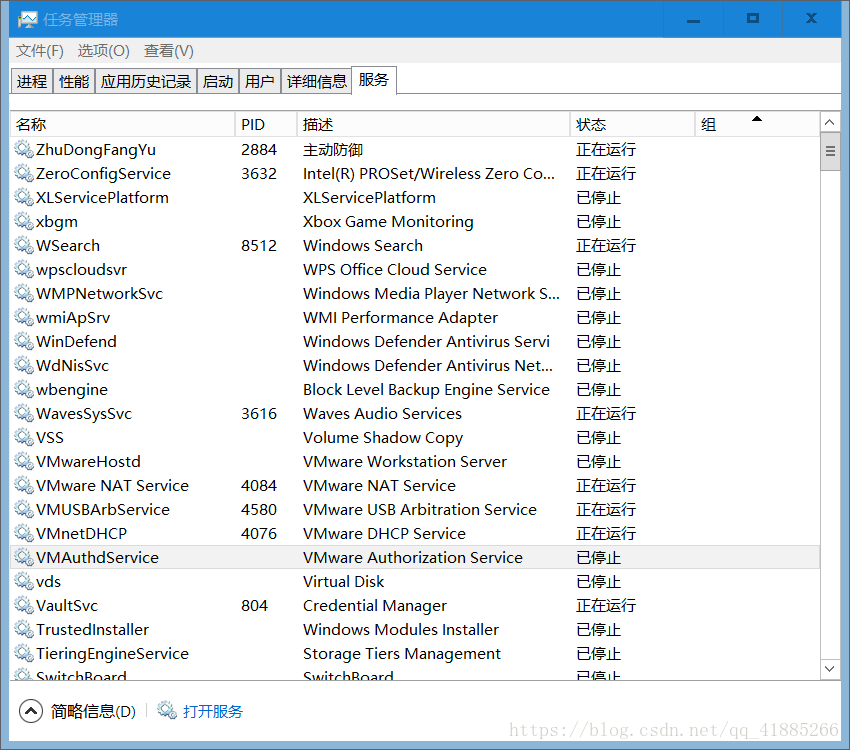Image resolution: width=850 pixels, height=750 pixels.
Task: Click the gear icon beside XLServicePlatform
Action: coord(24,197)
